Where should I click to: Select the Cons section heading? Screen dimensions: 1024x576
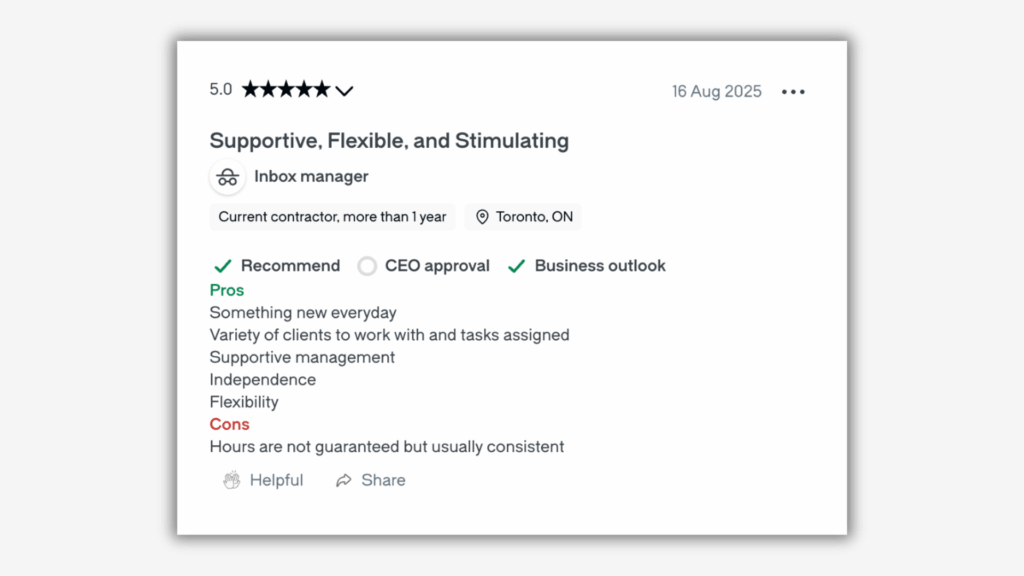coord(229,424)
